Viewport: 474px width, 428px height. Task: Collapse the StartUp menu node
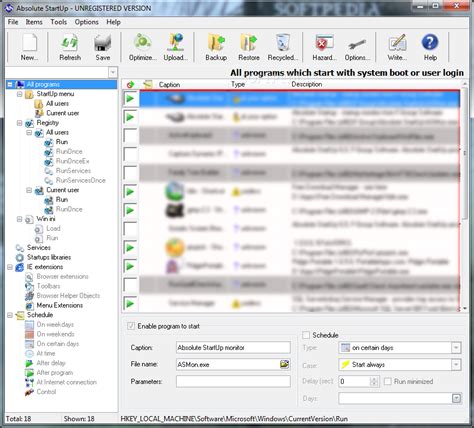pos(19,94)
